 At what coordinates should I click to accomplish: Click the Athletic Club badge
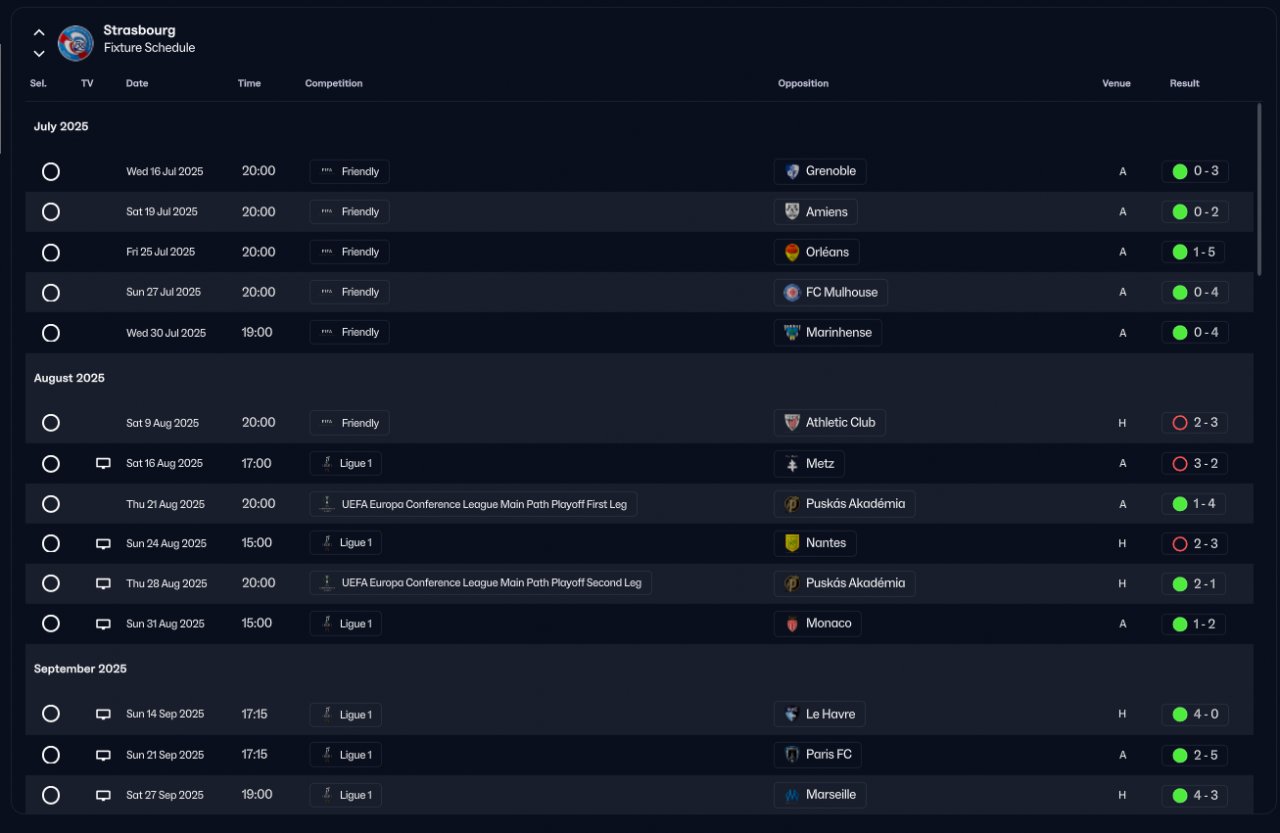click(792, 422)
